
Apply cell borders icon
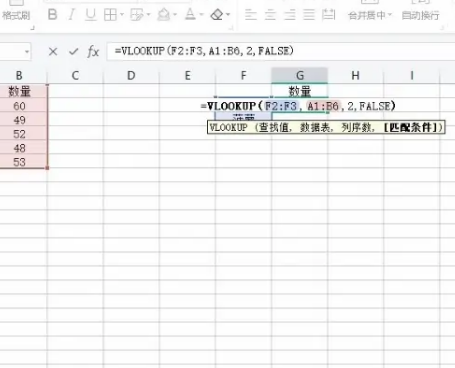click(x=110, y=15)
